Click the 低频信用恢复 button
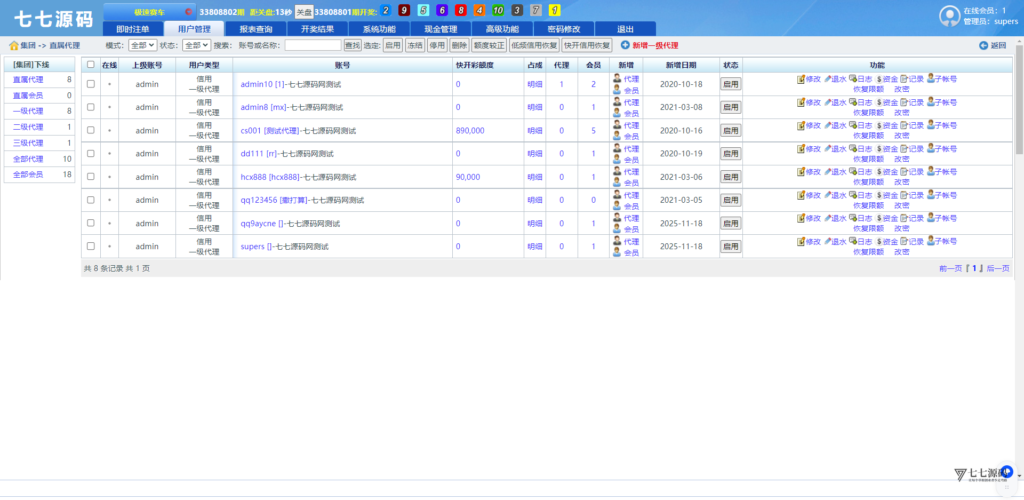This screenshot has width=1024, height=500. tap(534, 45)
